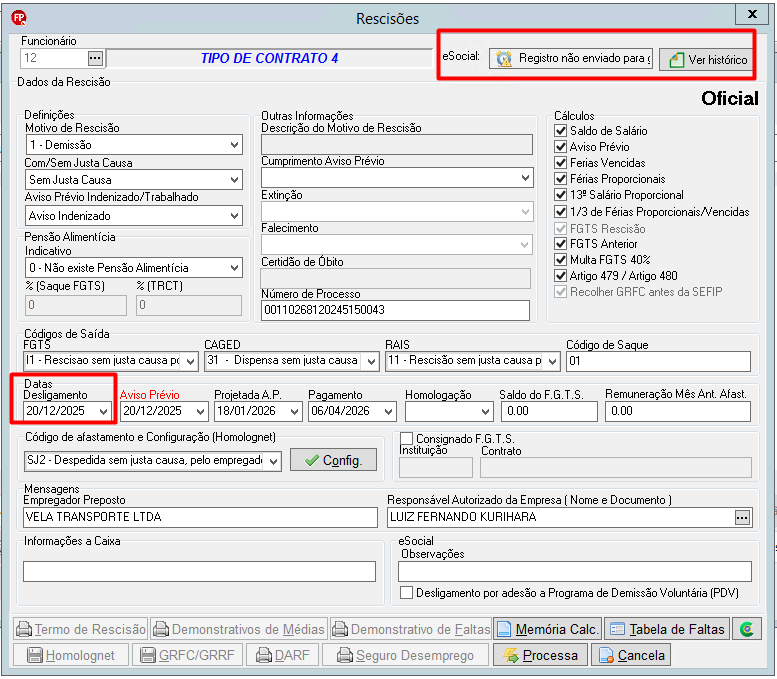Open Pensão Alimentícia Indicativo dropdown
Viewport: 777px width, 679px height.
coord(234,268)
